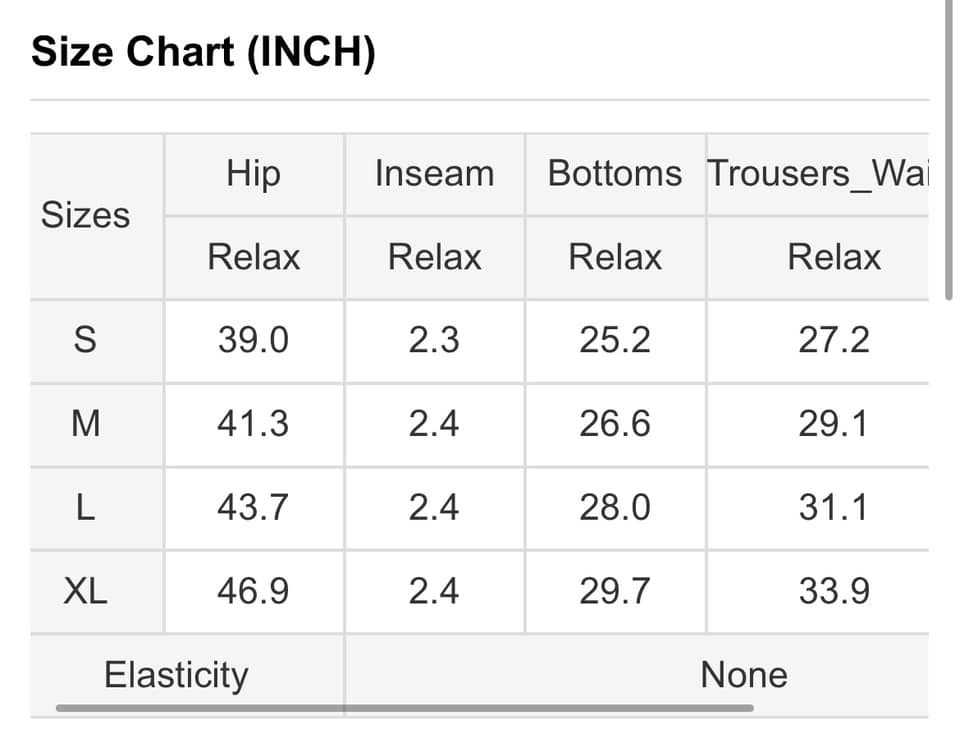Select the S size row label
960x748 pixels.
pyautogui.click(x=85, y=341)
